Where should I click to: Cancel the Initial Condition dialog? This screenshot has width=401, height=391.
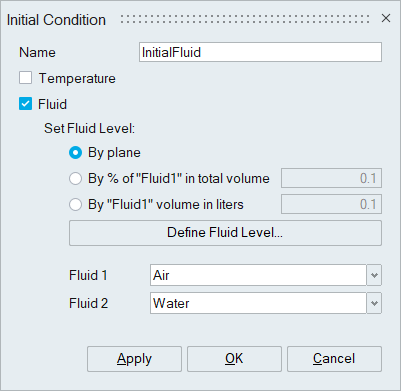[334, 359]
